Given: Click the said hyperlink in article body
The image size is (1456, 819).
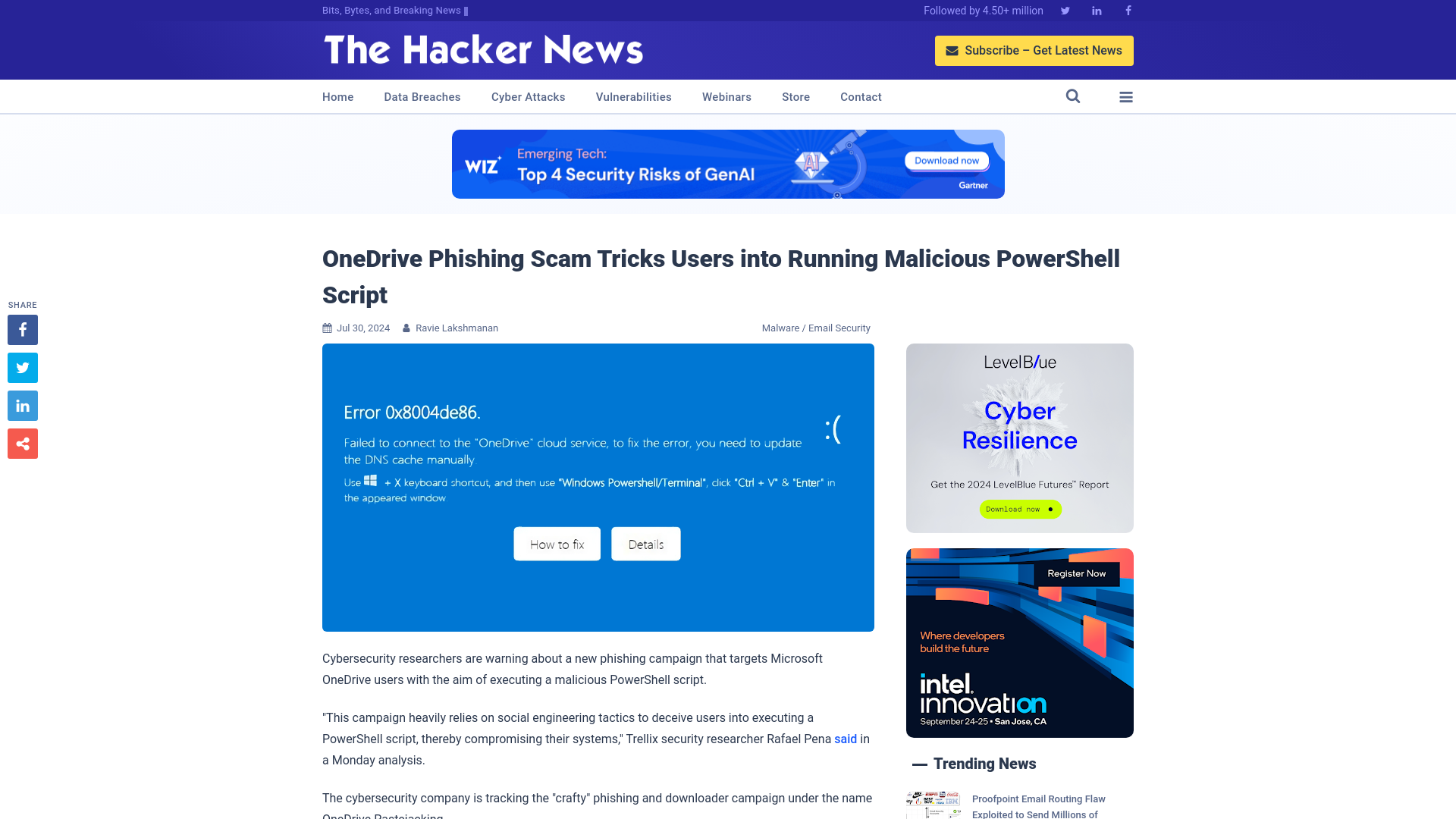Looking at the screenshot, I should (845, 739).
